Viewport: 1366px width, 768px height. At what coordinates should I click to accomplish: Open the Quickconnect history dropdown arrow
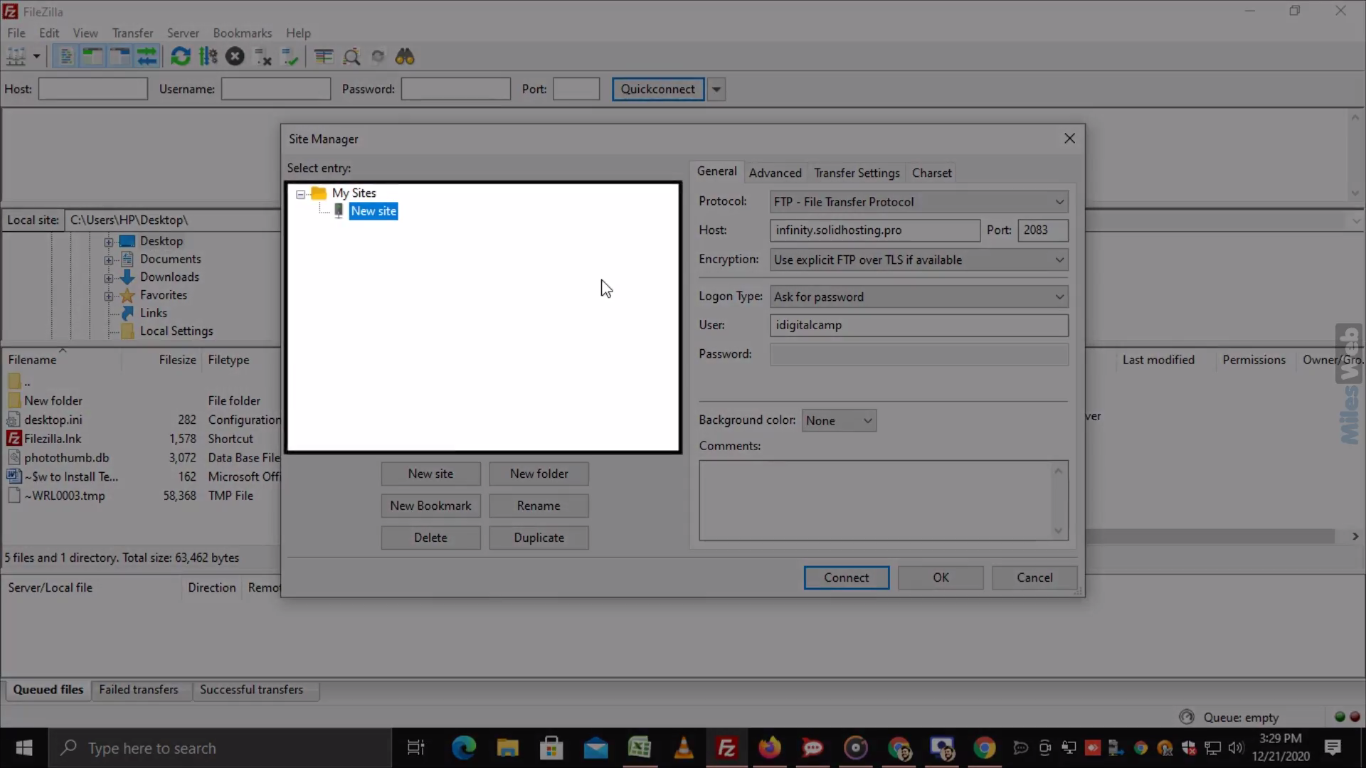click(x=716, y=89)
